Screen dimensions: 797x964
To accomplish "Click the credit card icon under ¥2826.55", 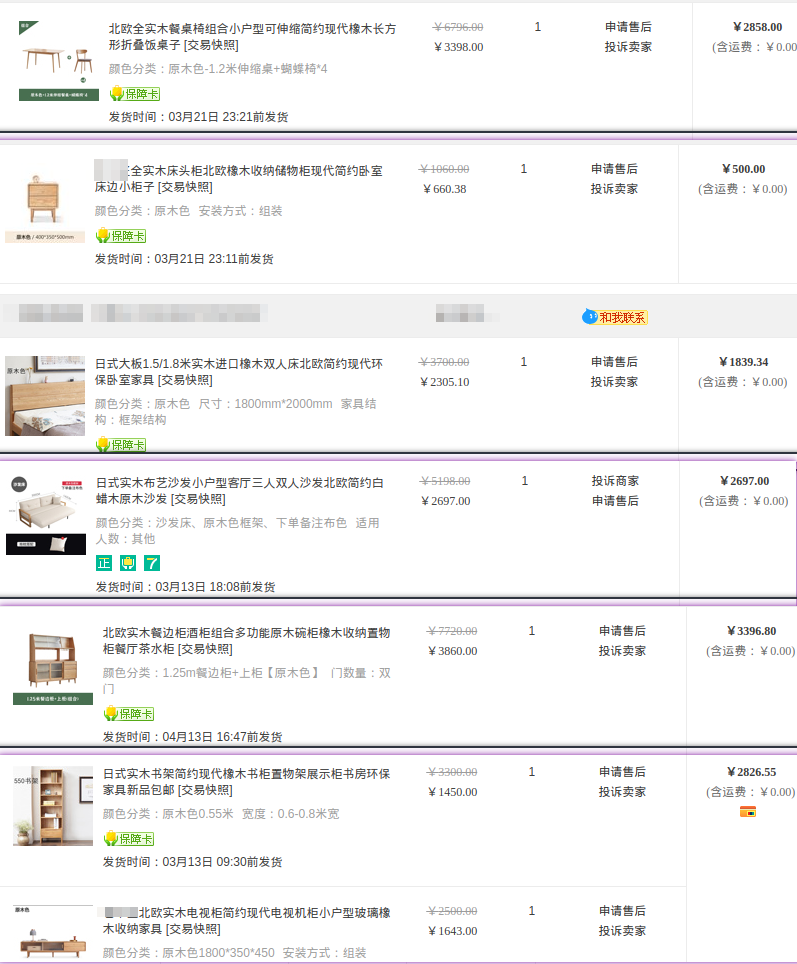I will (x=747, y=812).
